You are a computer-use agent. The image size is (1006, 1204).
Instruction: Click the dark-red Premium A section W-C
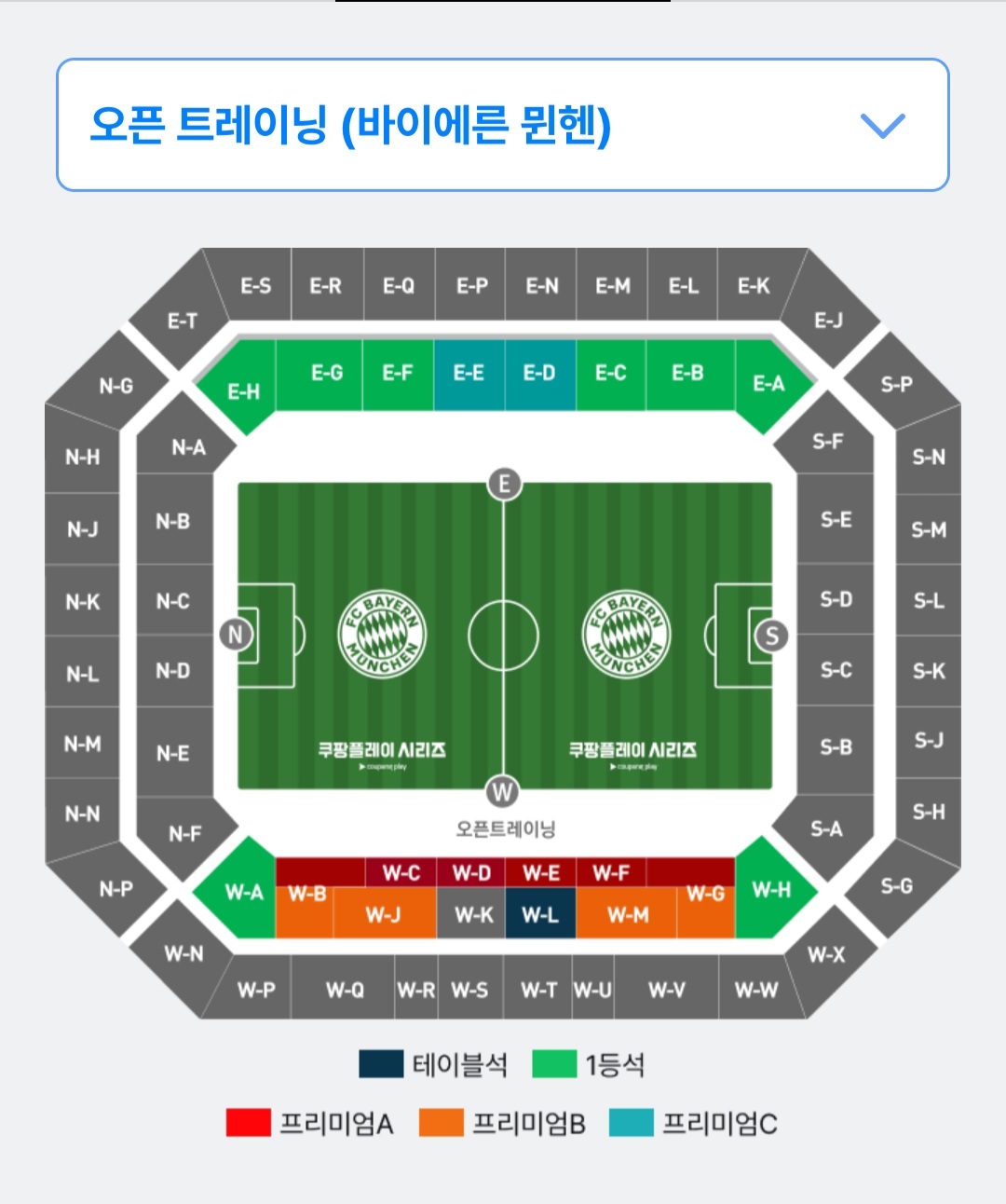(x=402, y=873)
